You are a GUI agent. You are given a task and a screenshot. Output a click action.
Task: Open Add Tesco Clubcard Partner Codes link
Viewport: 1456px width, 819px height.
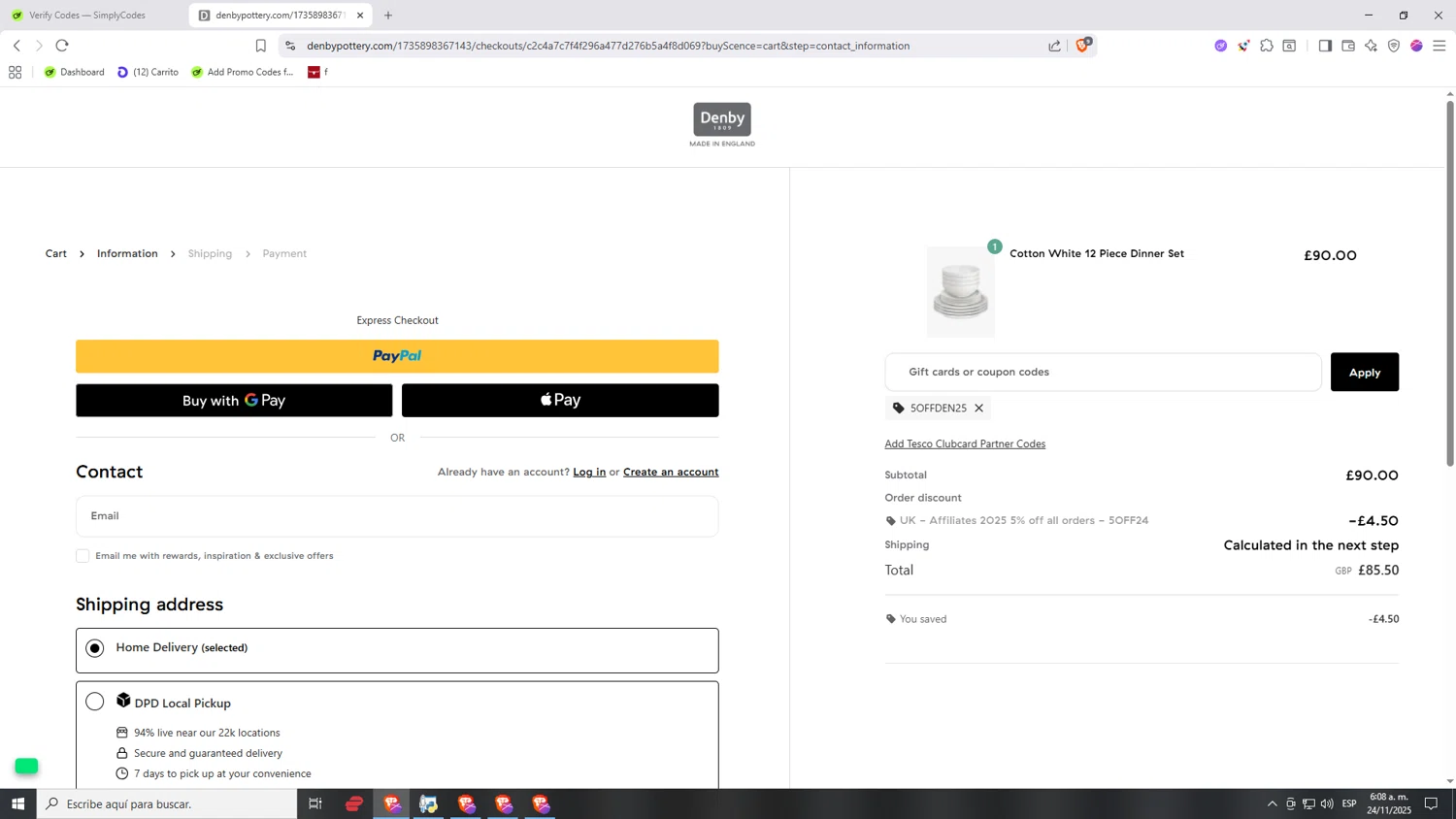click(965, 443)
